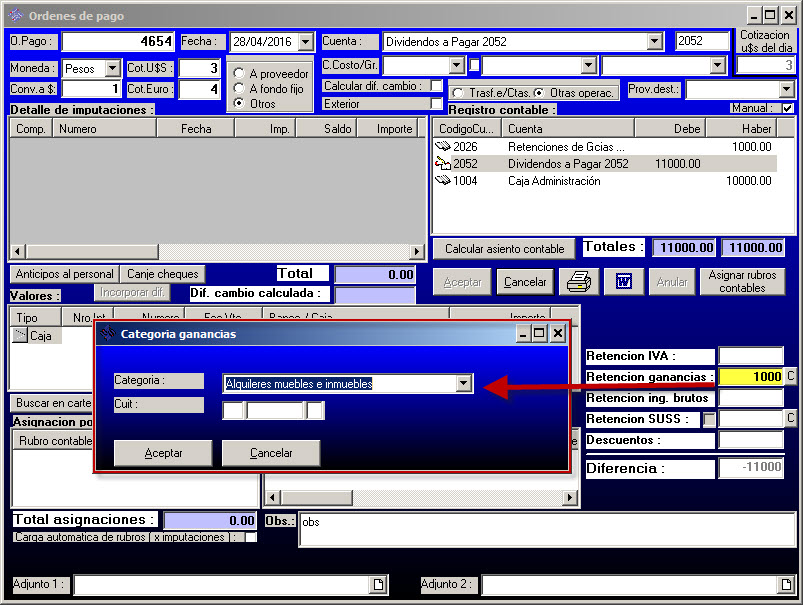Click Calcular asiento contable button
Image resolution: width=803 pixels, height=605 pixels.
(x=505, y=249)
